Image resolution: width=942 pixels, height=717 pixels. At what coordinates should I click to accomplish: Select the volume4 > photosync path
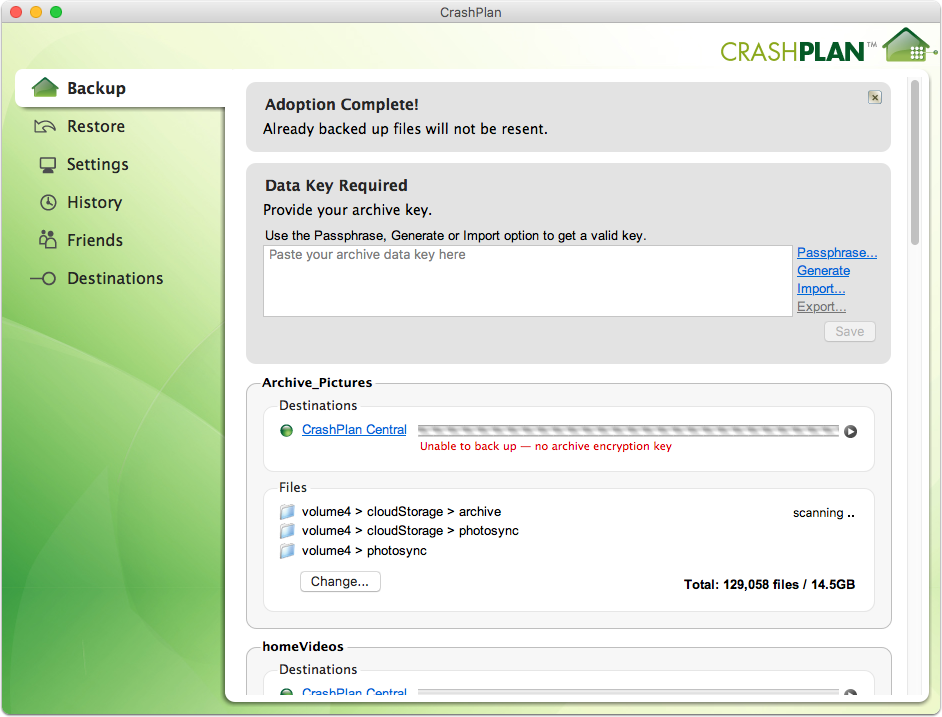[364, 551]
